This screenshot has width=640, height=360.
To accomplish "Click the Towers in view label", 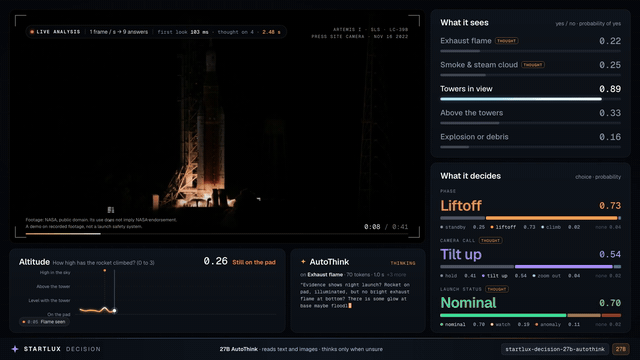I will [466, 89].
